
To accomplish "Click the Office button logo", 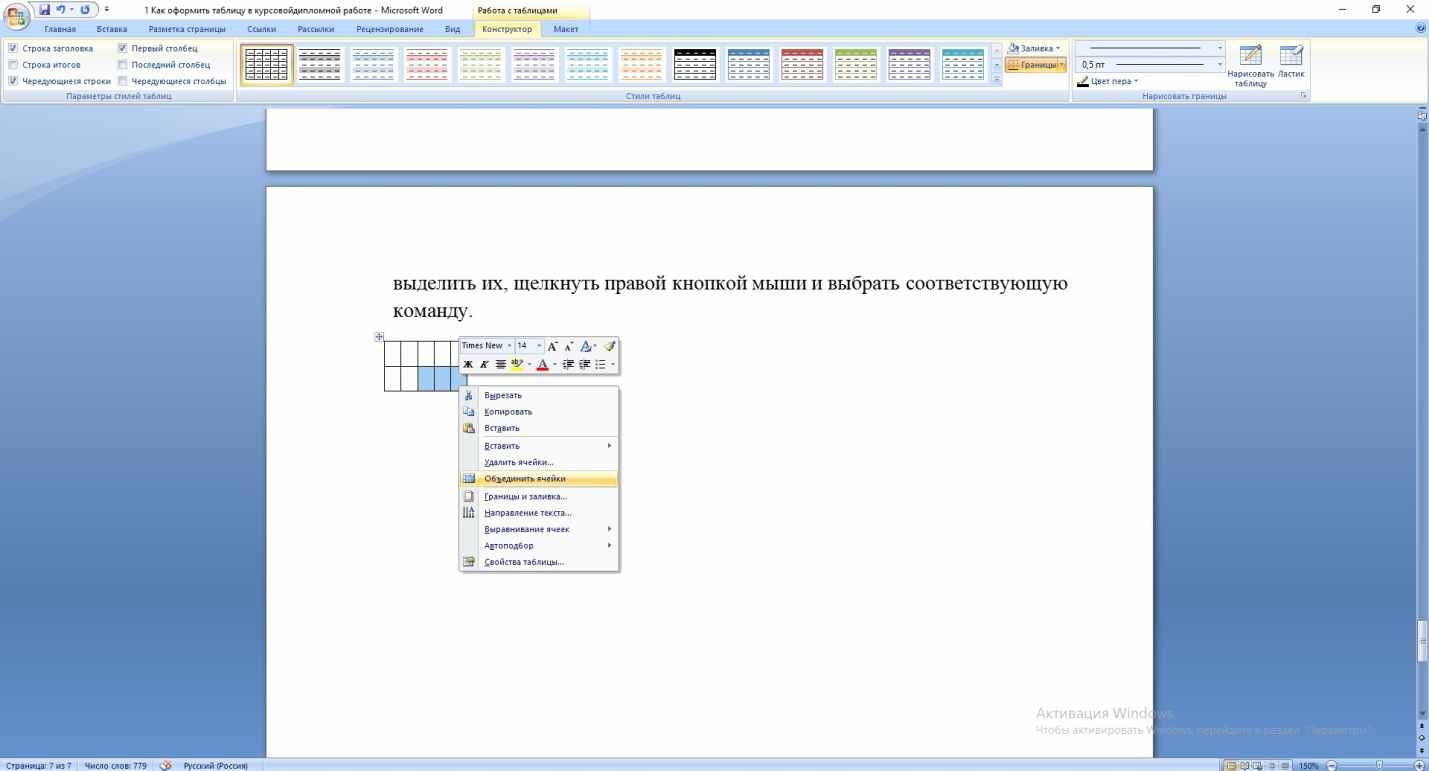I will [x=16, y=14].
